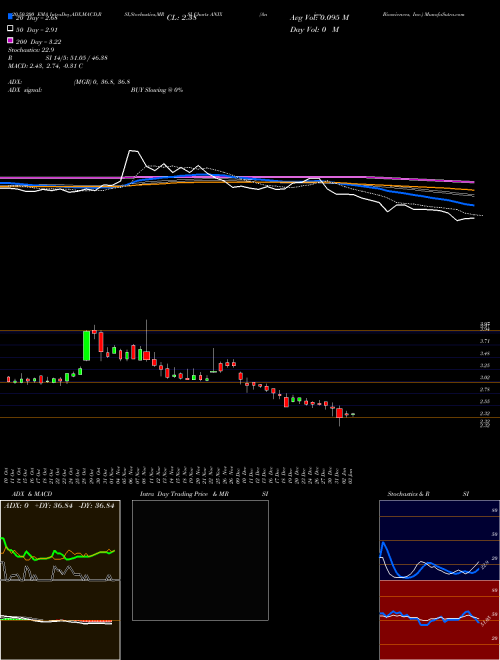
Task: Click the blue 20 Day legend swatch
Action: coord(10,17)
